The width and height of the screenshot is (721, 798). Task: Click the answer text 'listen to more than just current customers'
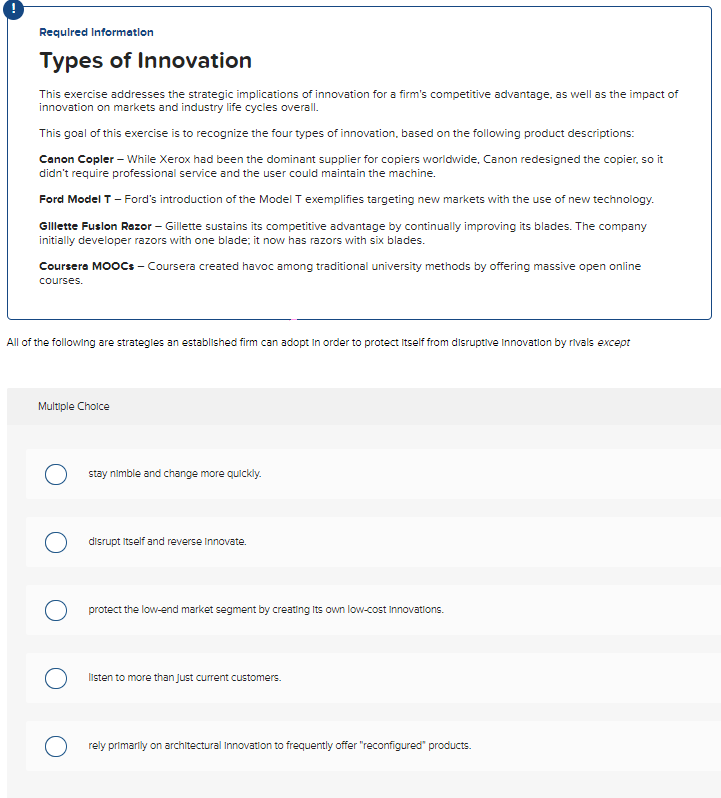pos(184,678)
